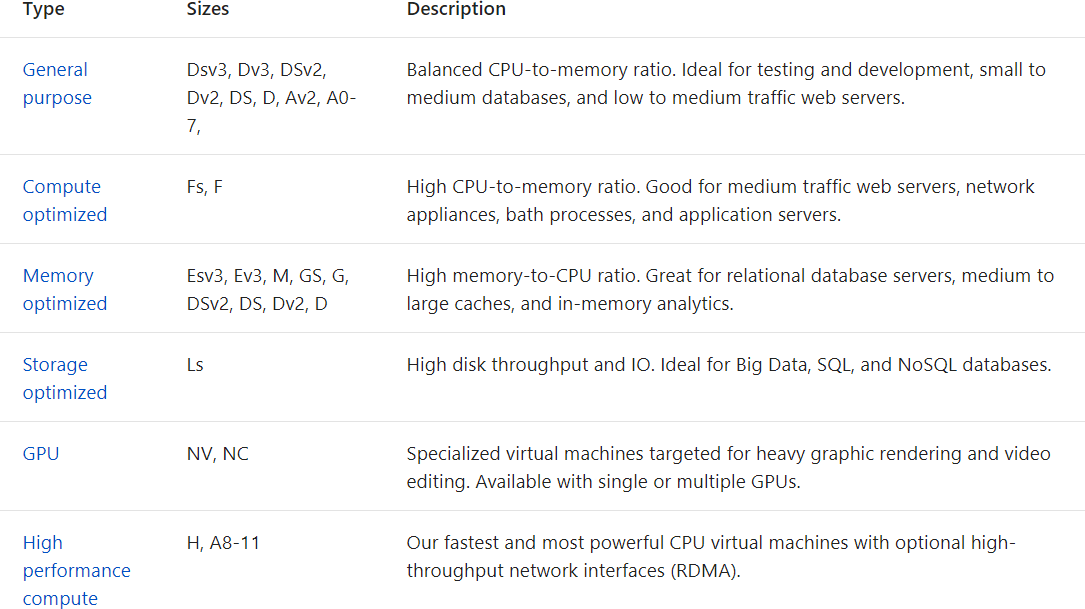The height and width of the screenshot is (609, 1085).
Task: Click the Specialized virtual machines description
Action: tap(728, 467)
